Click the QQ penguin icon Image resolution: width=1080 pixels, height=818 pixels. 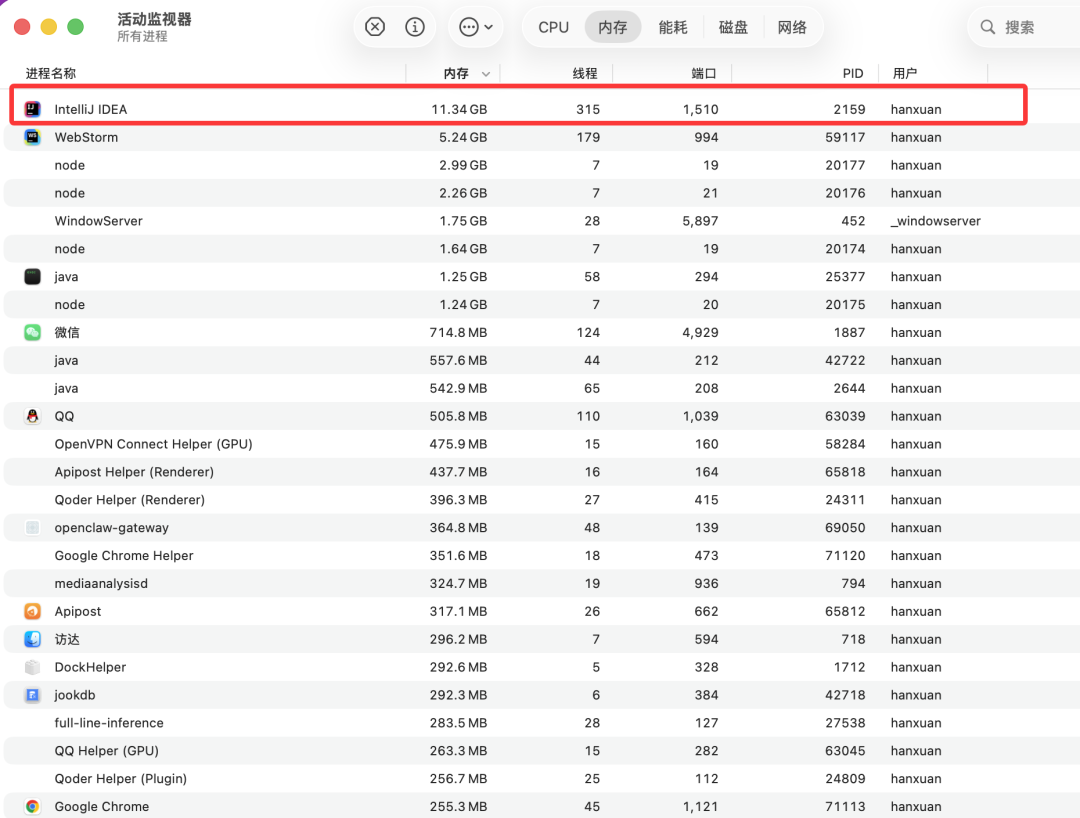click(x=32, y=416)
